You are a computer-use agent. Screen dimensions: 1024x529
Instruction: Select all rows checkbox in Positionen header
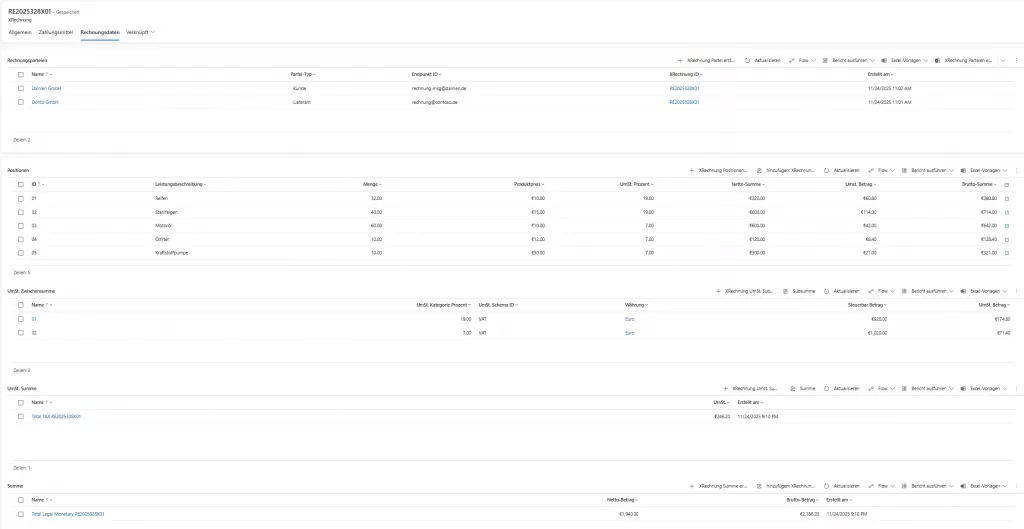pos(21,184)
